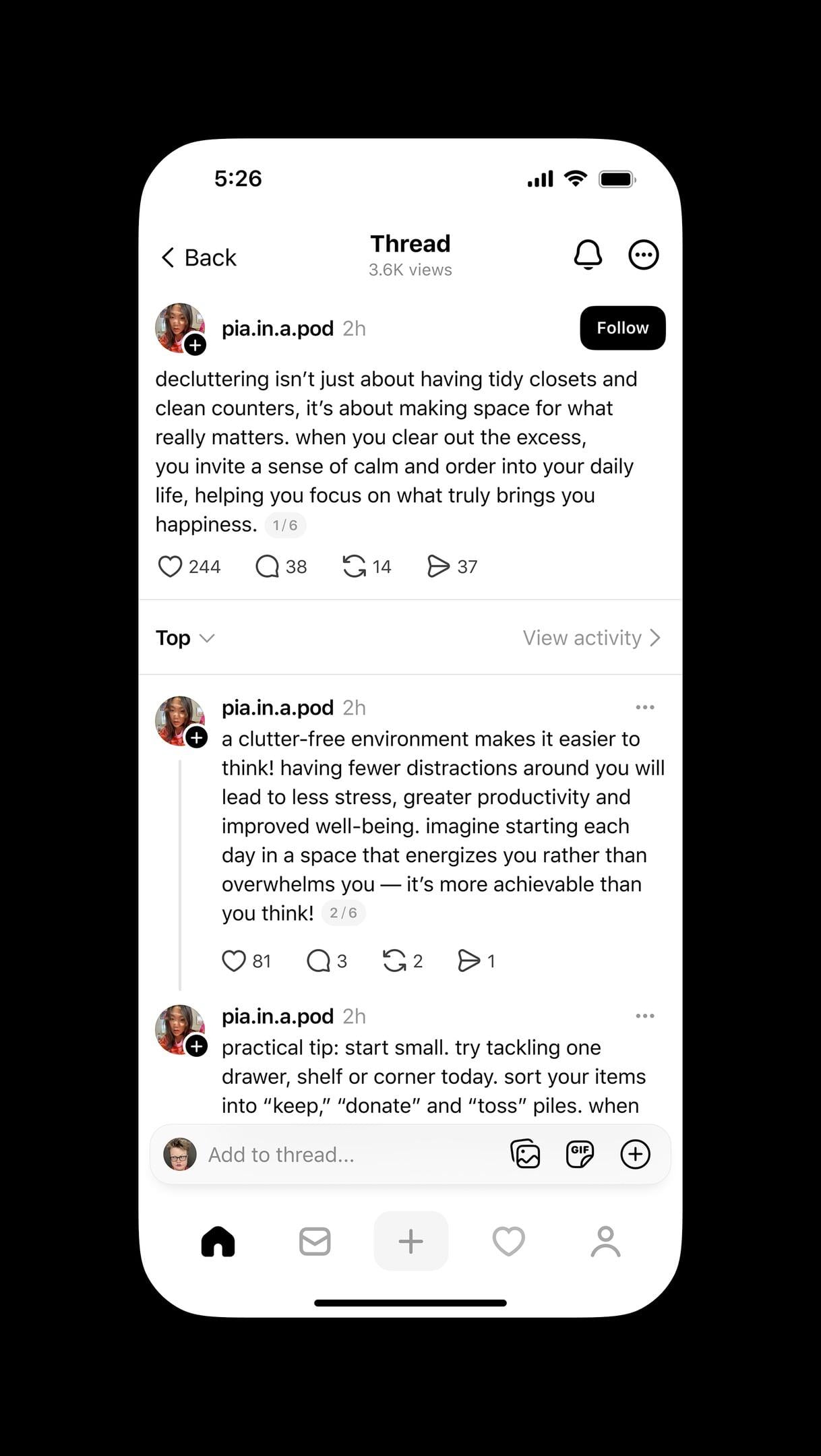
Task: Tap the notification bell icon
Action: coord(588,255)
